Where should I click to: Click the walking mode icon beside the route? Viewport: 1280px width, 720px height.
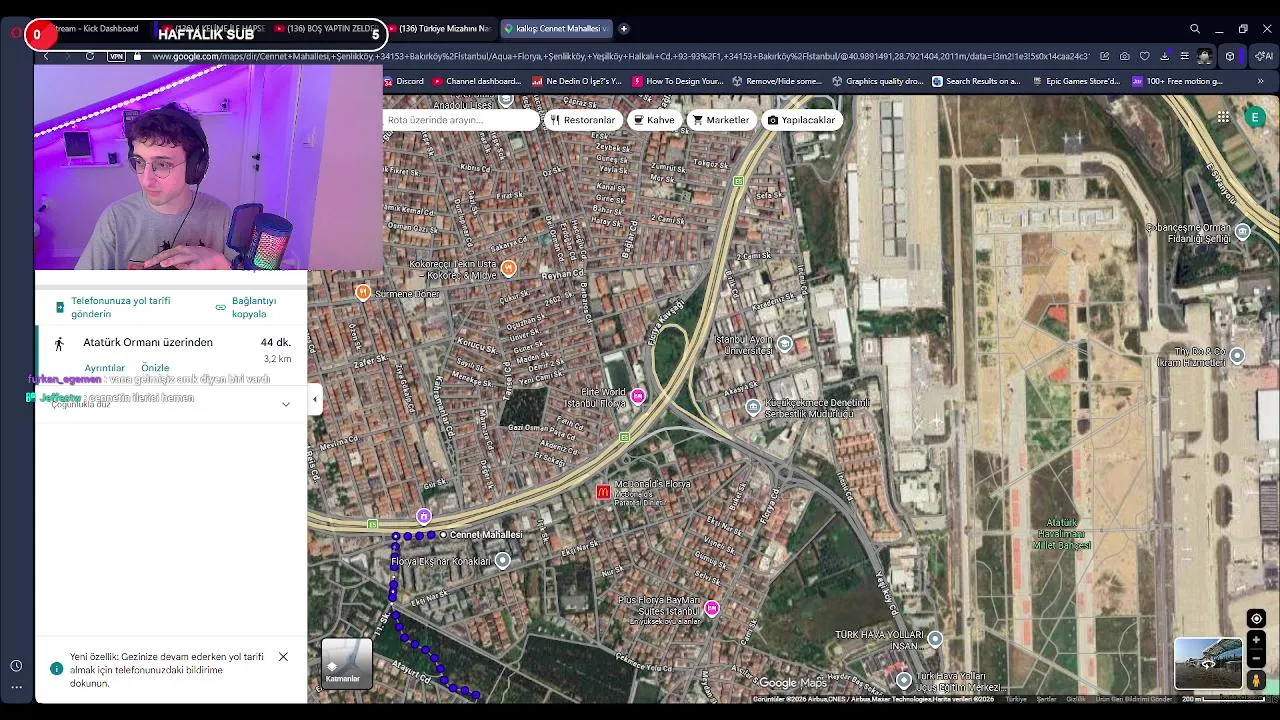pos(59,344)
